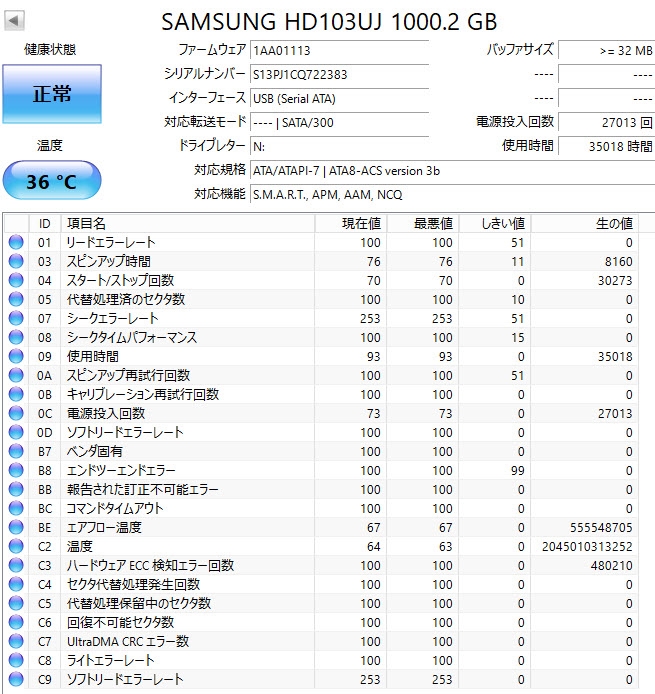This screenshot has height=694, width=655.
Task: Select status icon for BE エアフロー温度
Action: tap(16, 528)
